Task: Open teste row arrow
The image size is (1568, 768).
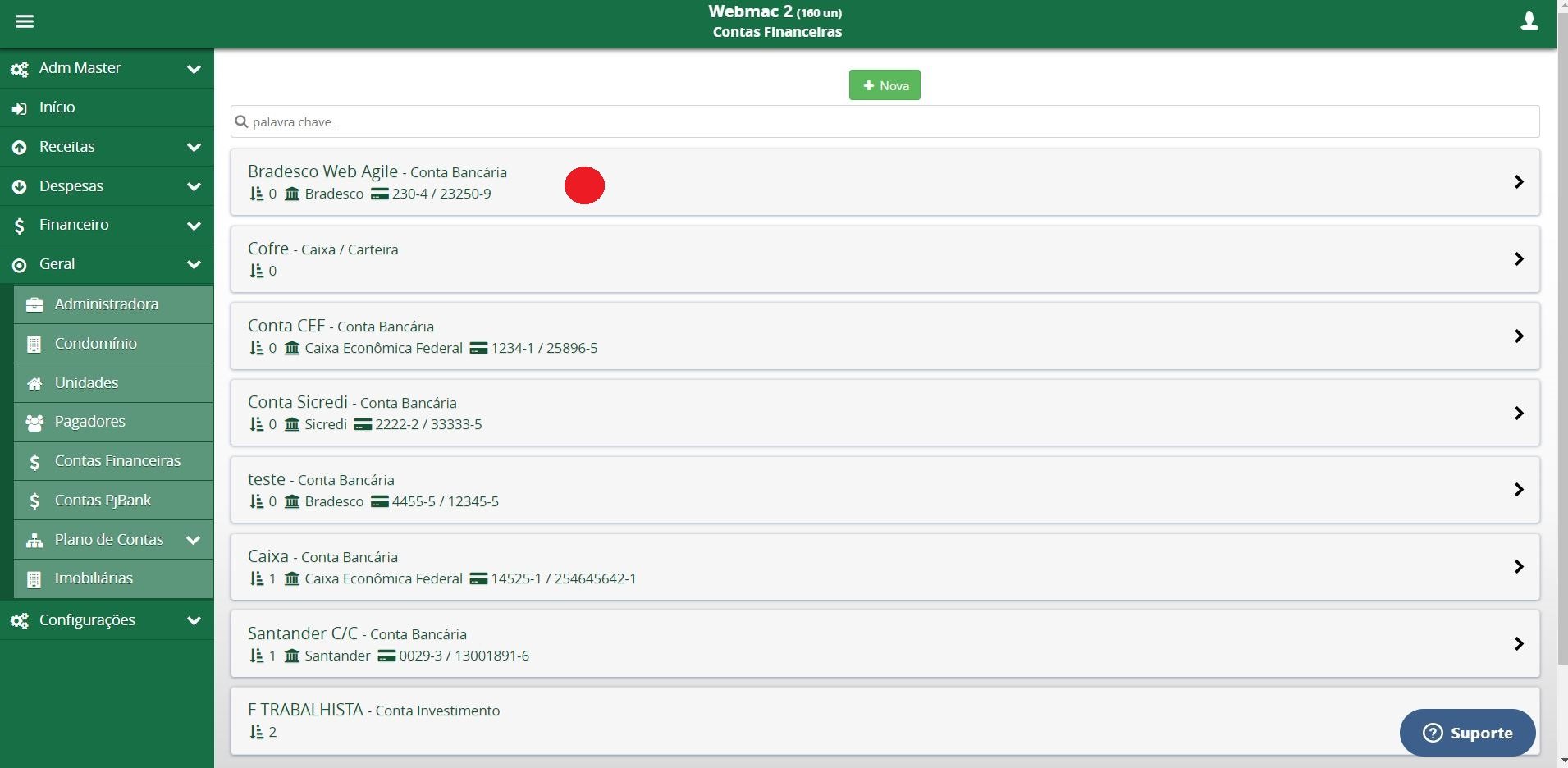Action: pyautogui.click(x=1519, y=490)
